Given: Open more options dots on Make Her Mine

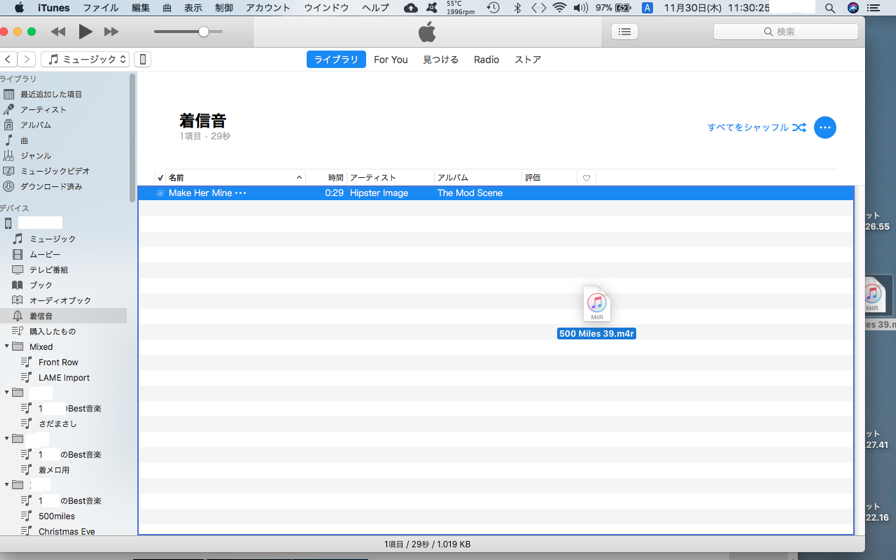Looking at the screenshot, I should click(241, 193).
